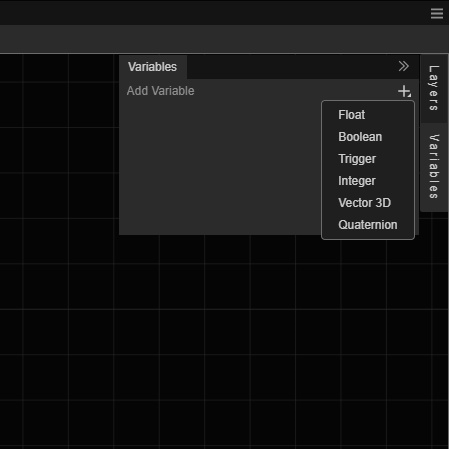
Task: Select Quaternion variable type
Action: (368, 225)
